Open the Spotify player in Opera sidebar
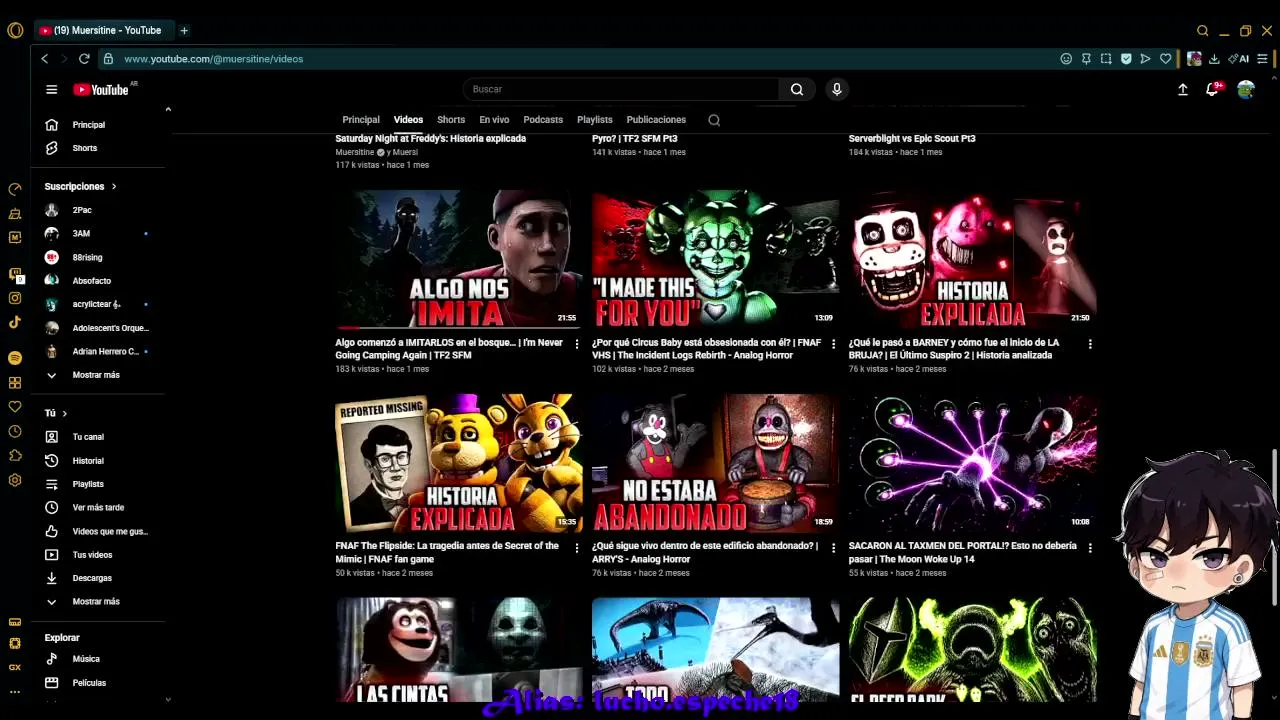 pos(15,358)
